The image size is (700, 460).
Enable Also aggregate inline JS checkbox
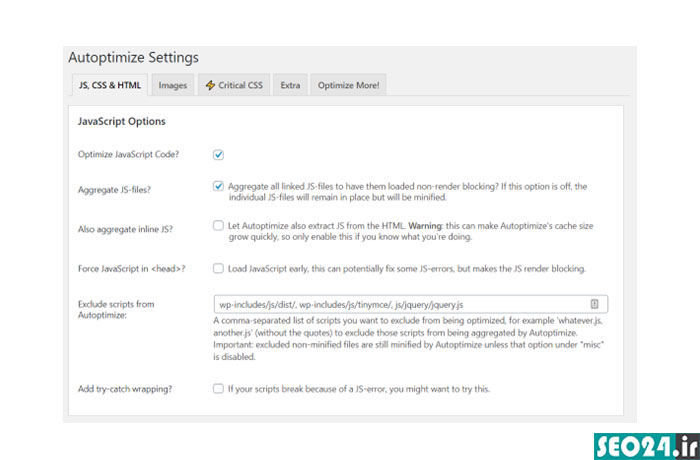(218, 226)
